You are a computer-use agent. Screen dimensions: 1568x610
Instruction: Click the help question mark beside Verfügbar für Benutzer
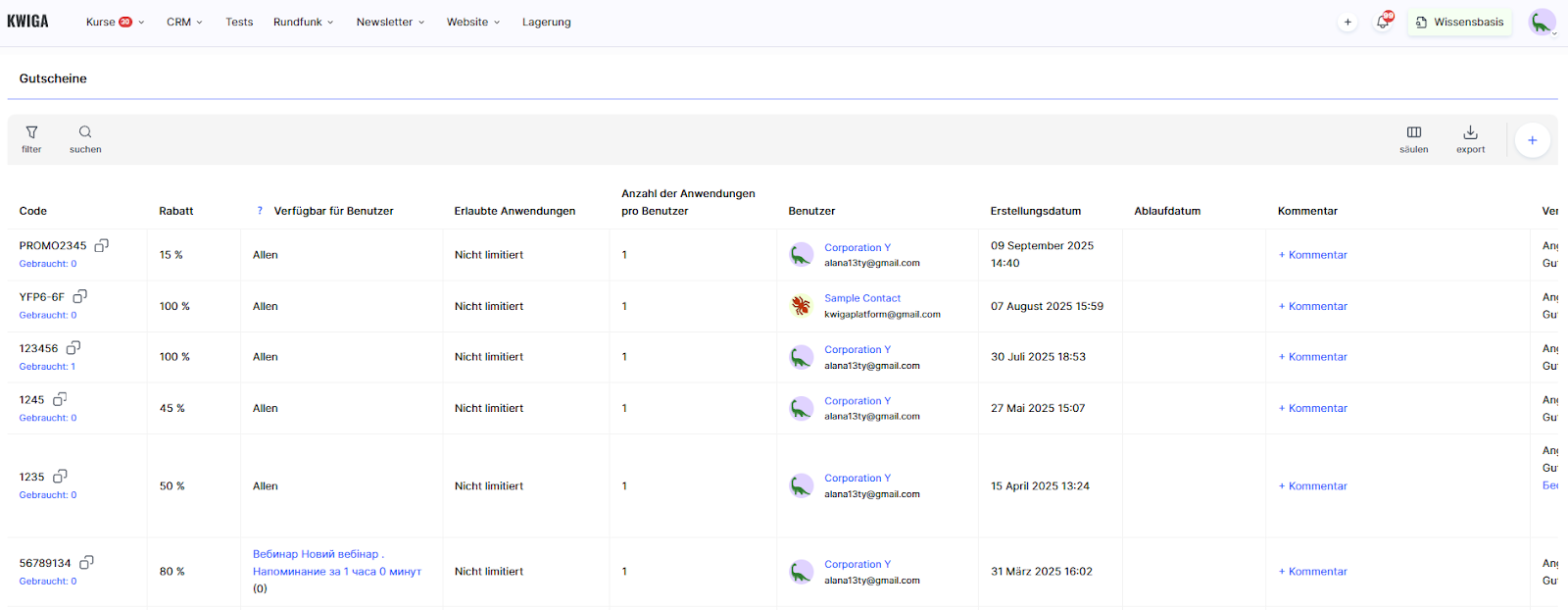click(x=260, y=211)
